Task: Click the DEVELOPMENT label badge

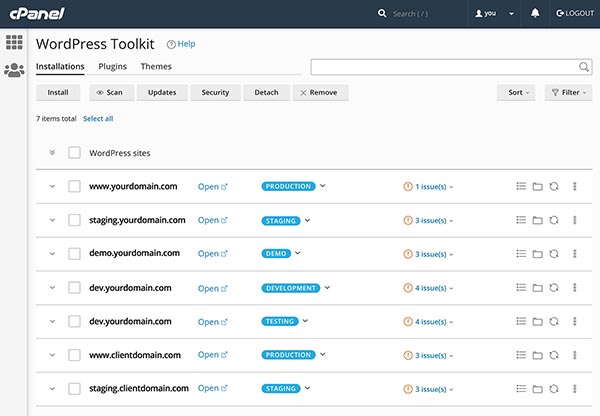Action: point(291,288)
